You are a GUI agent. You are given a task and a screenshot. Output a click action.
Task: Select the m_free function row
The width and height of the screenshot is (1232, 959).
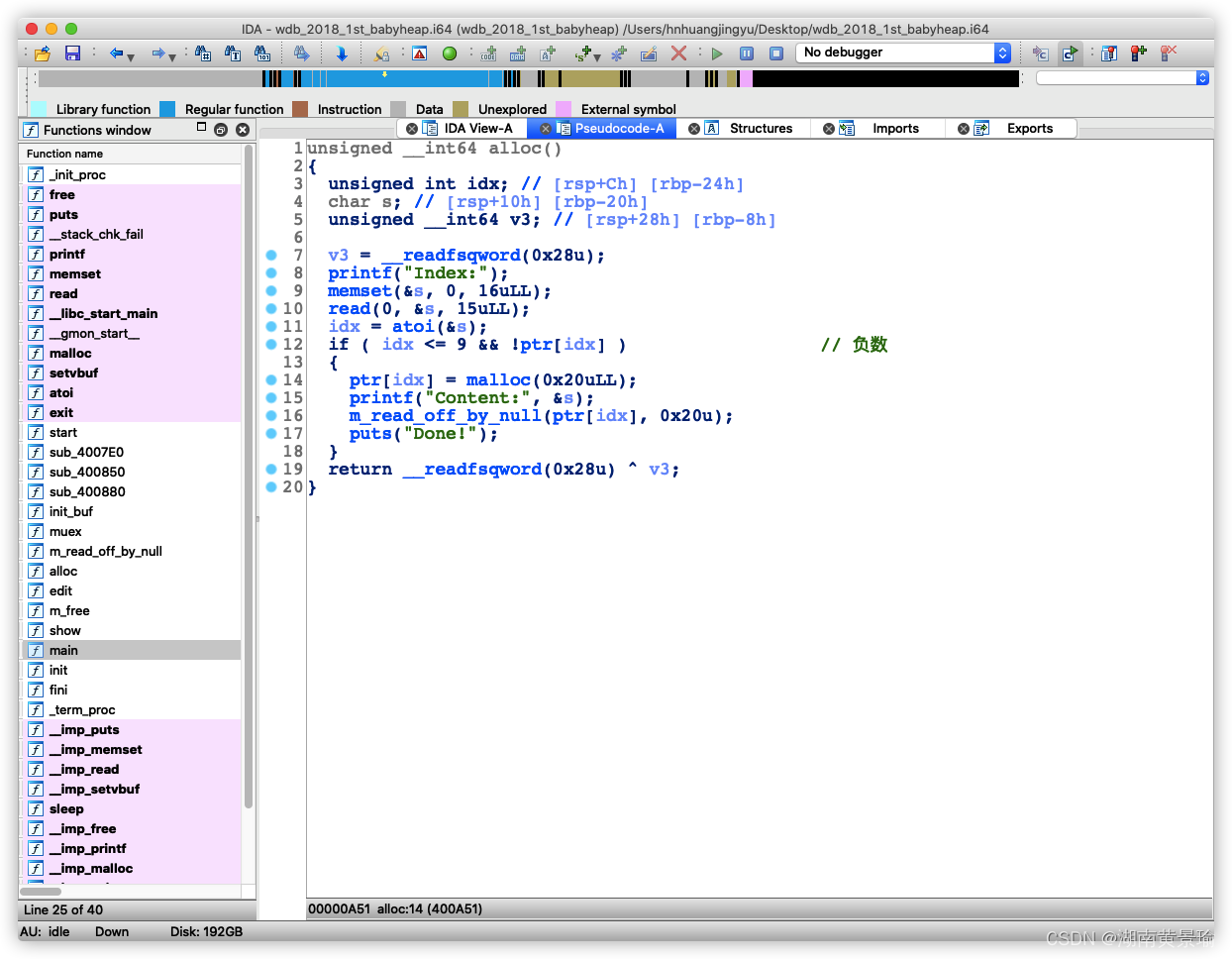[x=132, y=610]
